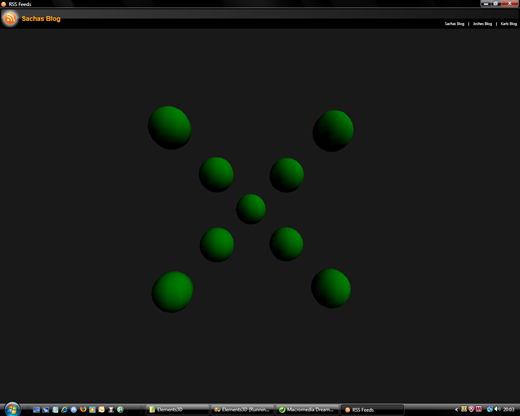This screenshot has width=520, height=416.
Task: Switch to Elements3D (Running) taskbar button
Action: (x=243, y=410)
